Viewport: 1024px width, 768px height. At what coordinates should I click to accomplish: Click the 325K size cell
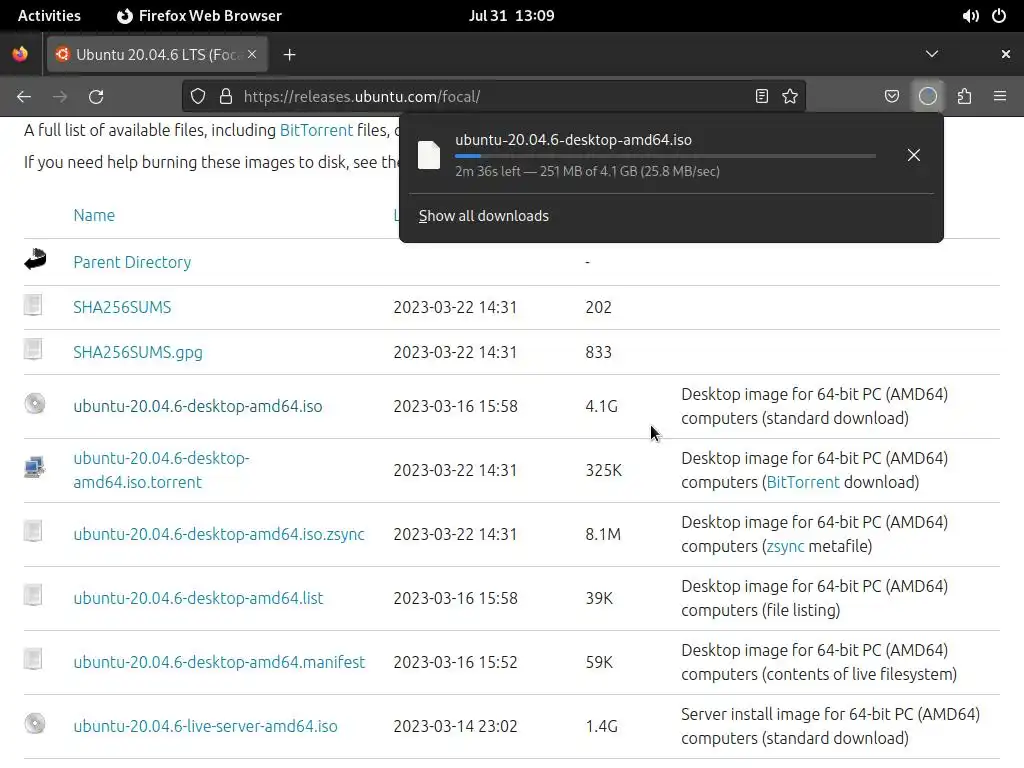[603, 470]
